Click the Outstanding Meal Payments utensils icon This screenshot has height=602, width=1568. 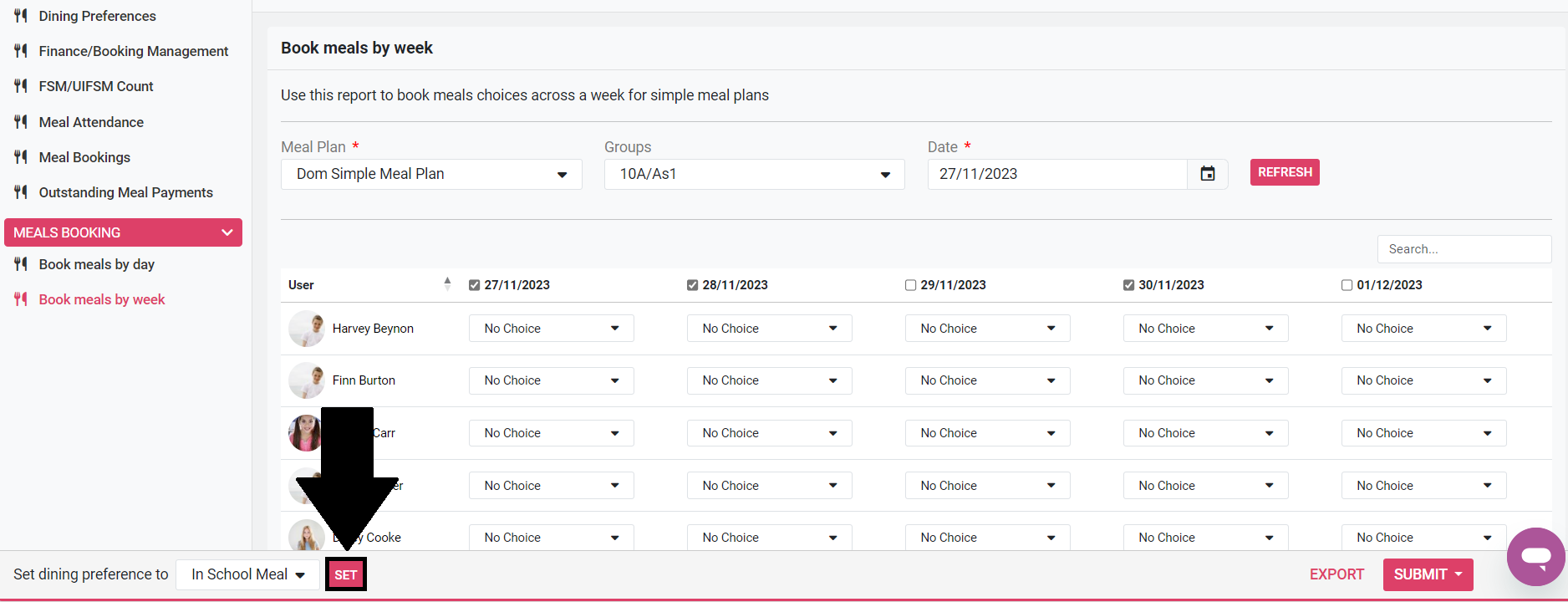point(21,192)
